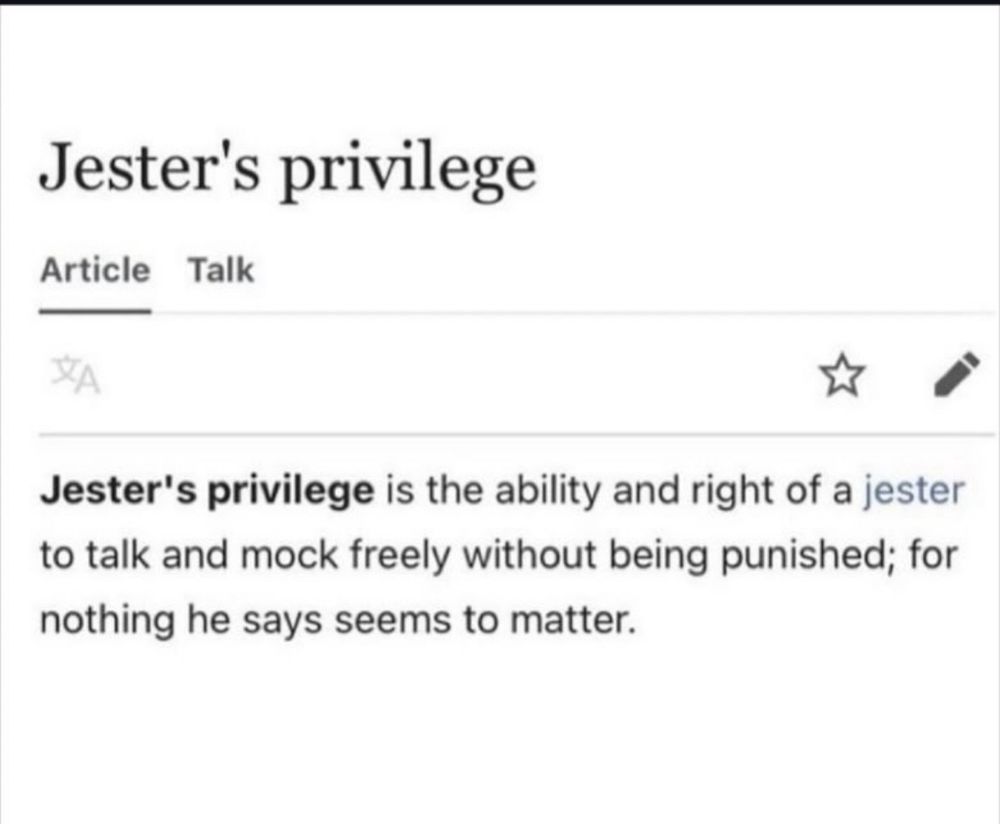Viewport: 1000px width, 824px height.
Task: Click the underline beneath the Article tab
Action: coord(95,311)
